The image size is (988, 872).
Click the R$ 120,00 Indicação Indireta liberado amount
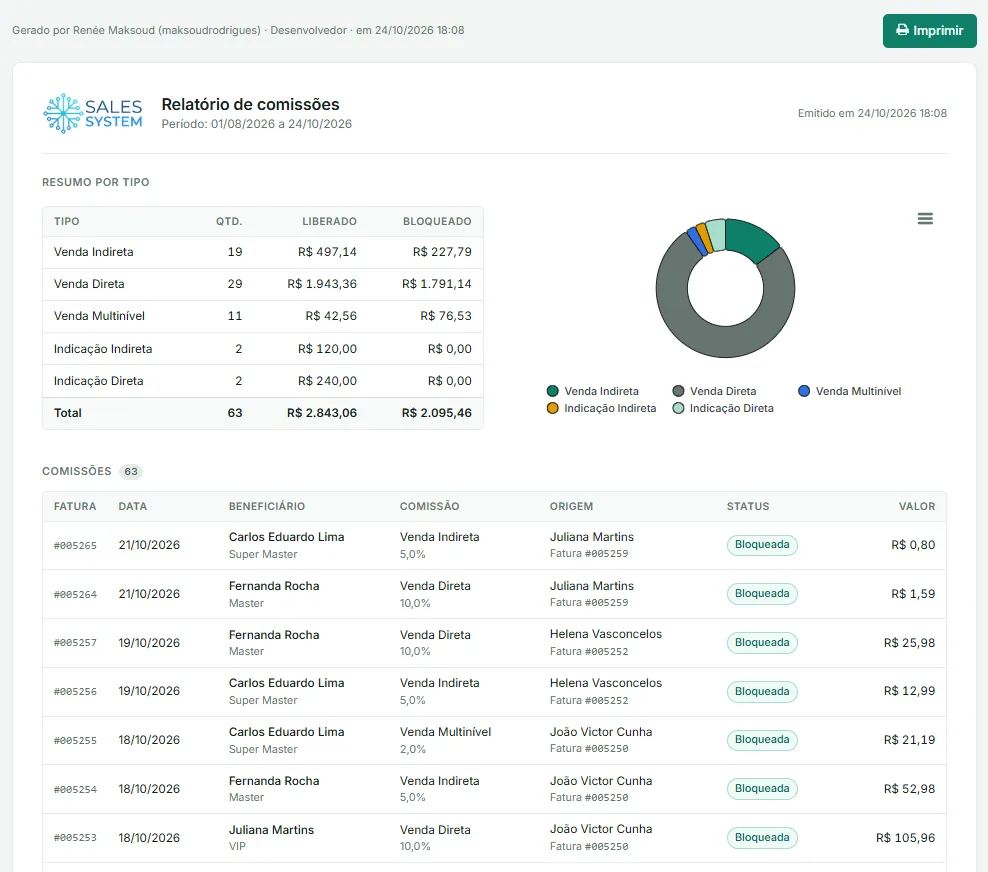327,349
